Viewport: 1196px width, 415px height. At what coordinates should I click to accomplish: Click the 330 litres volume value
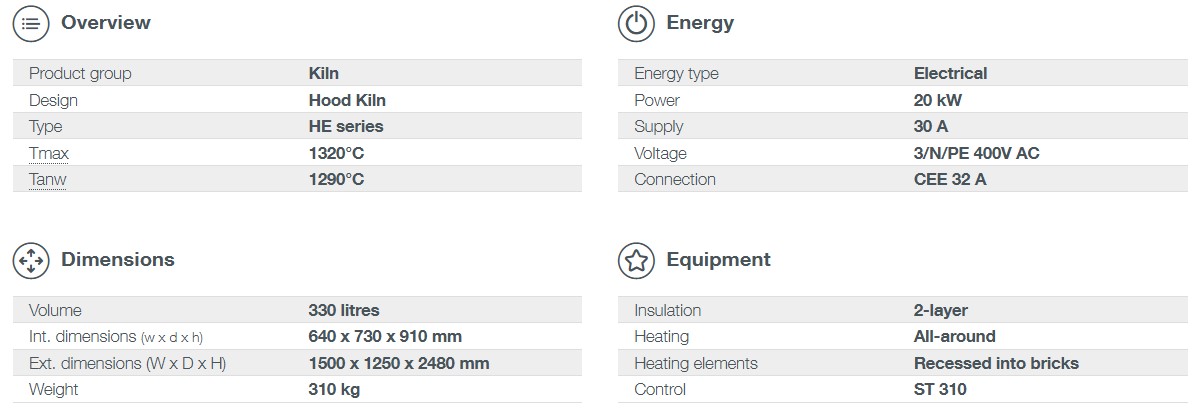coord(344,310)
